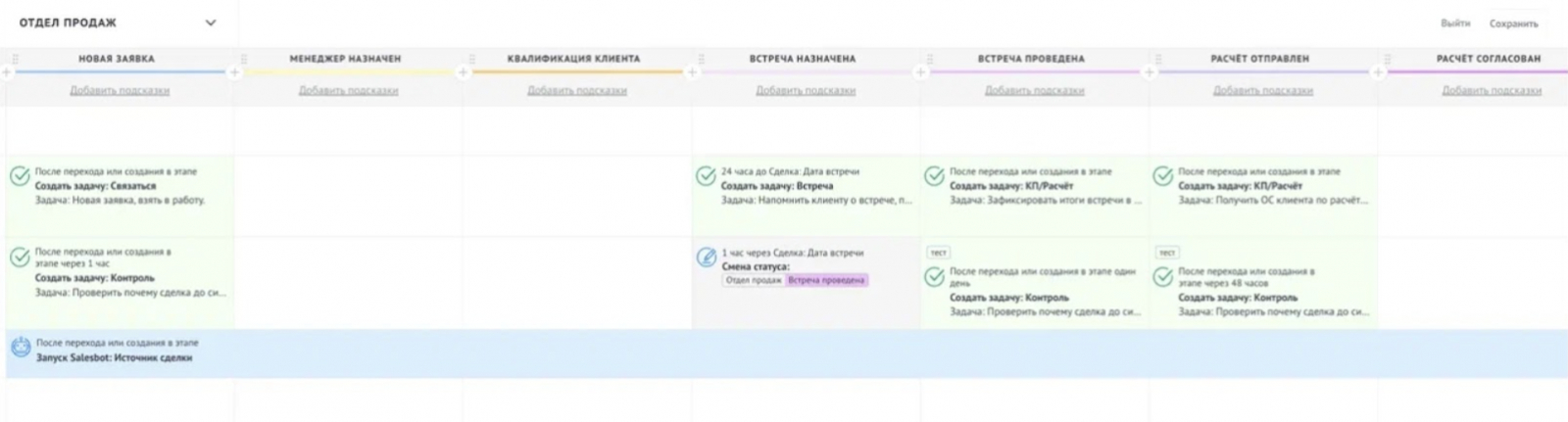Click plus icon before Встреча назначена column

pyautogui.click(x=692, y=72)
